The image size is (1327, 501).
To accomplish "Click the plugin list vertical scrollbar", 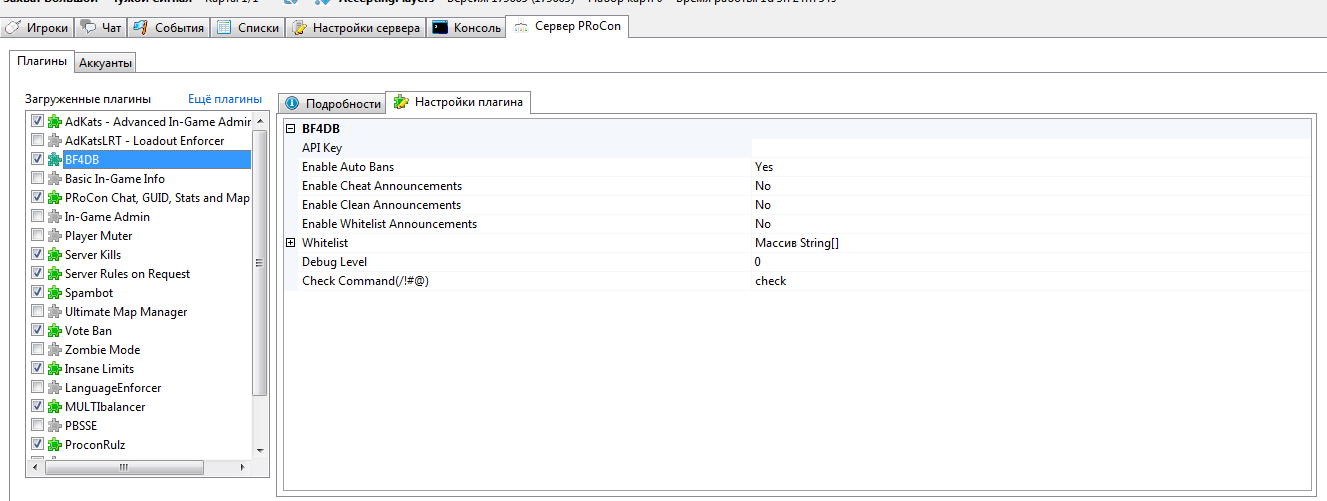I will [260, 264].
